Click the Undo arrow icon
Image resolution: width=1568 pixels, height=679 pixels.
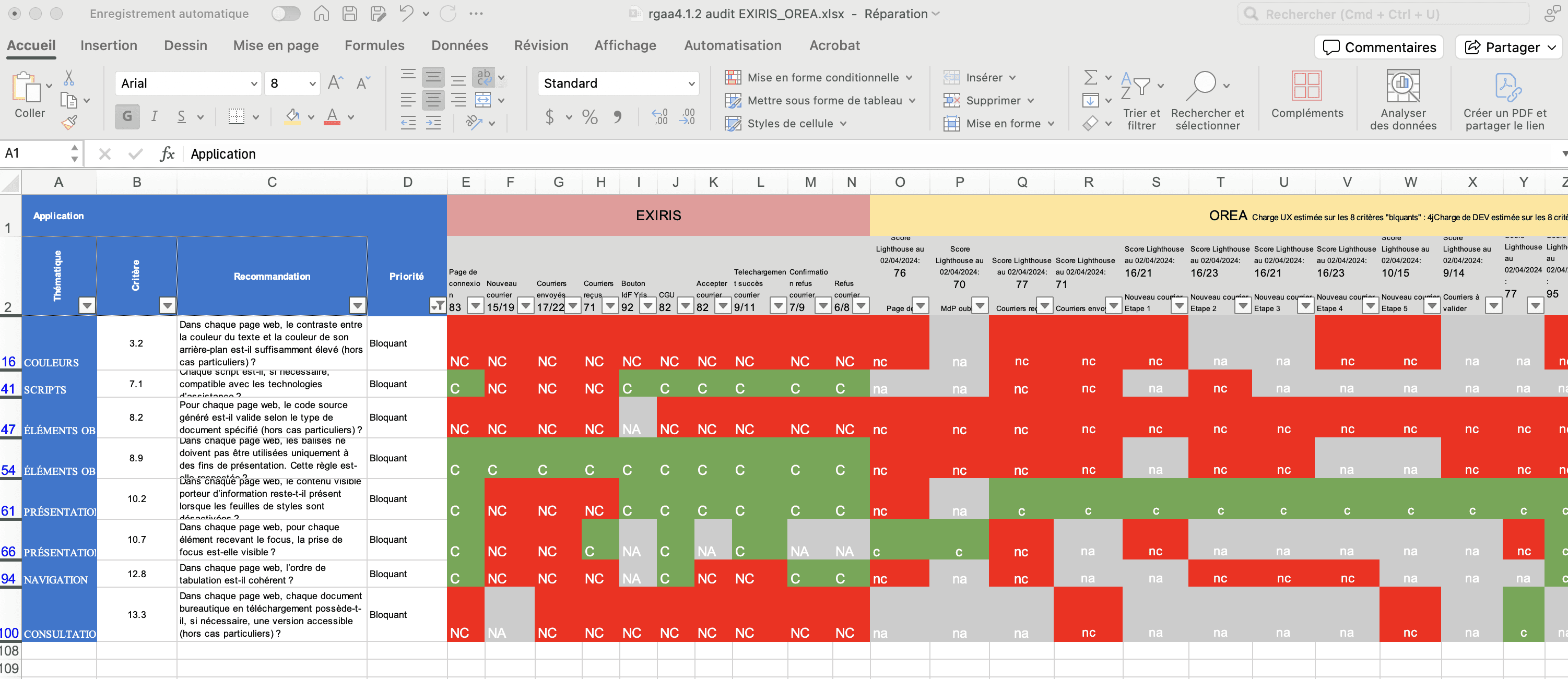point(406,14)
